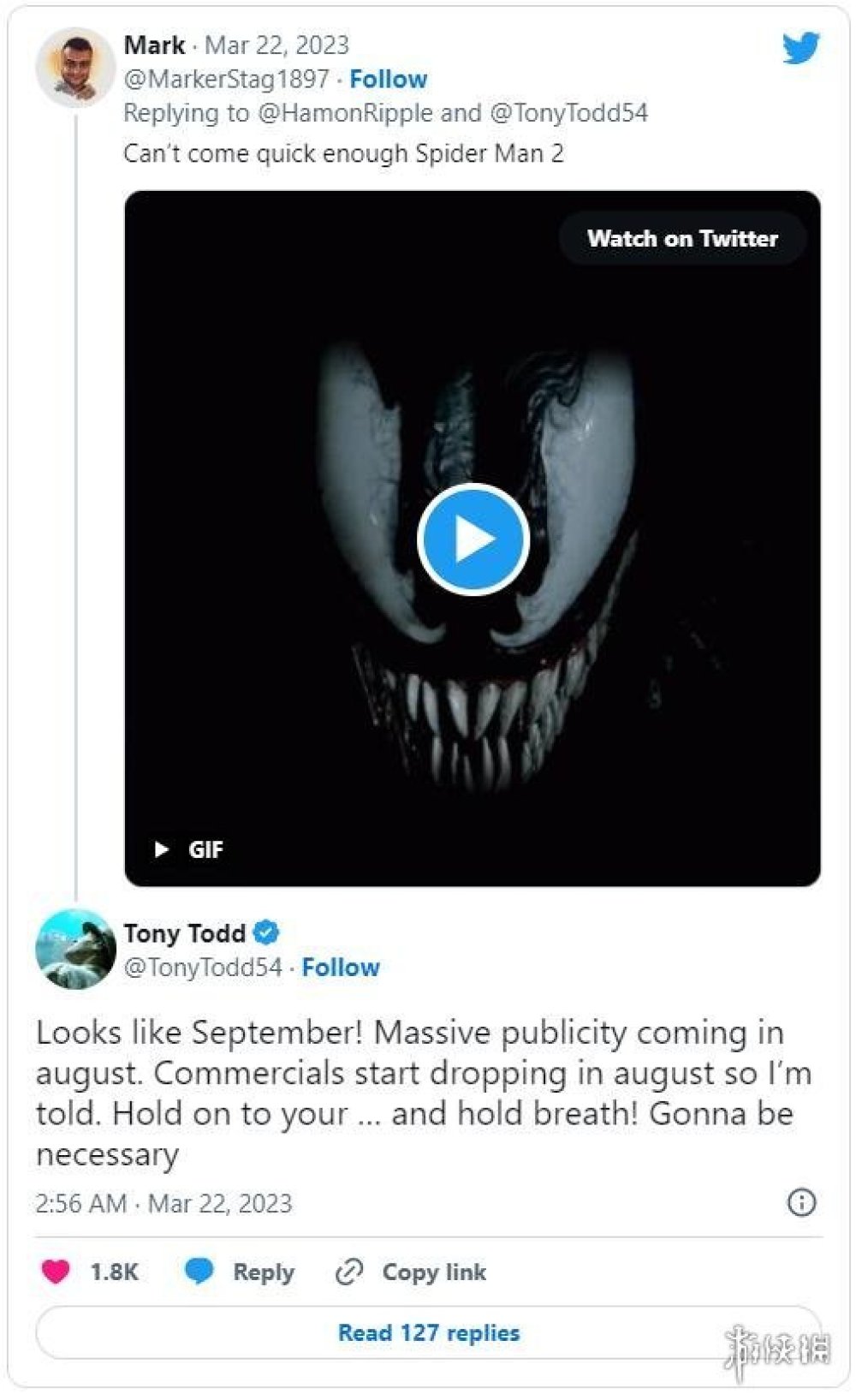This screenshot has height=1400, width=856.
Task: Play the GIF with the center play button
Action: coord(473,539)
